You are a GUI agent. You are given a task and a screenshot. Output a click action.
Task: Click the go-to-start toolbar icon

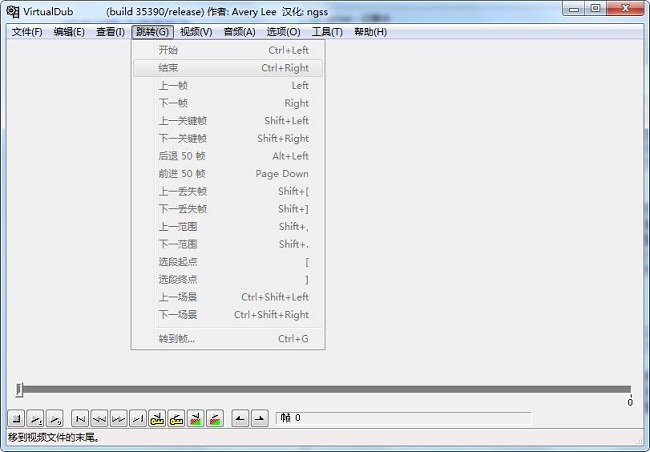[81, 418]
